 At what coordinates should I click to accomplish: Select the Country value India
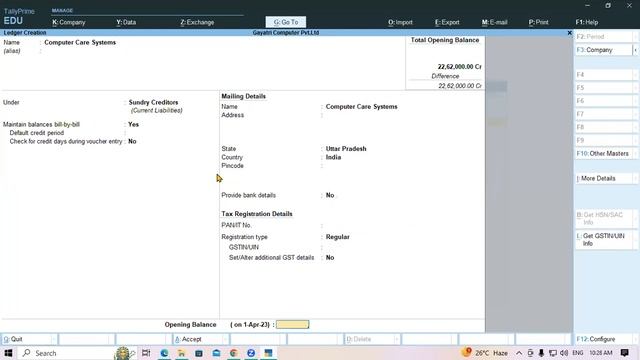[x=333, y=157]
